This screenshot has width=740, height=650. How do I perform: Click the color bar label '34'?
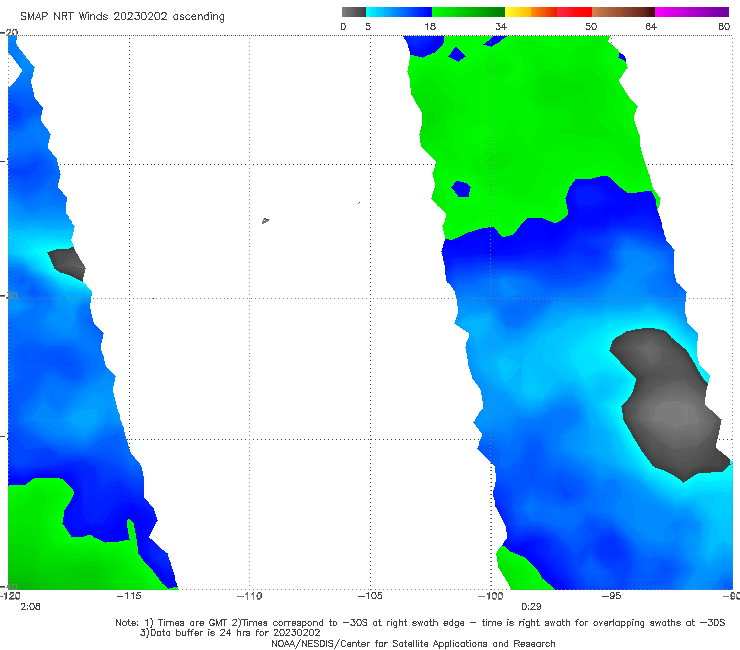click(501, 26)
